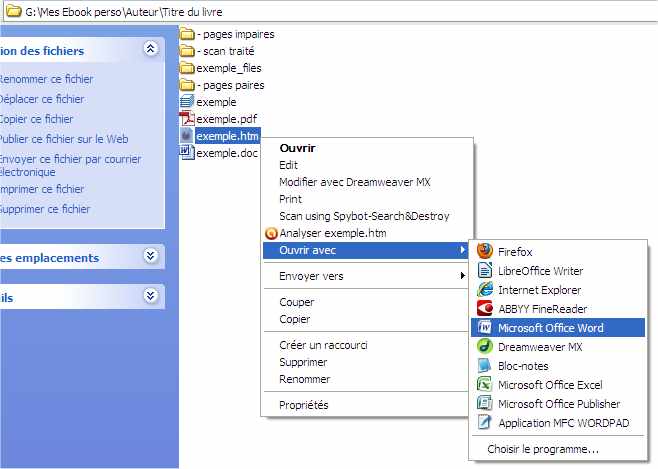Select folder name 'exemple_files'
This screenshot has height=469, width=658.
point(229,68)
